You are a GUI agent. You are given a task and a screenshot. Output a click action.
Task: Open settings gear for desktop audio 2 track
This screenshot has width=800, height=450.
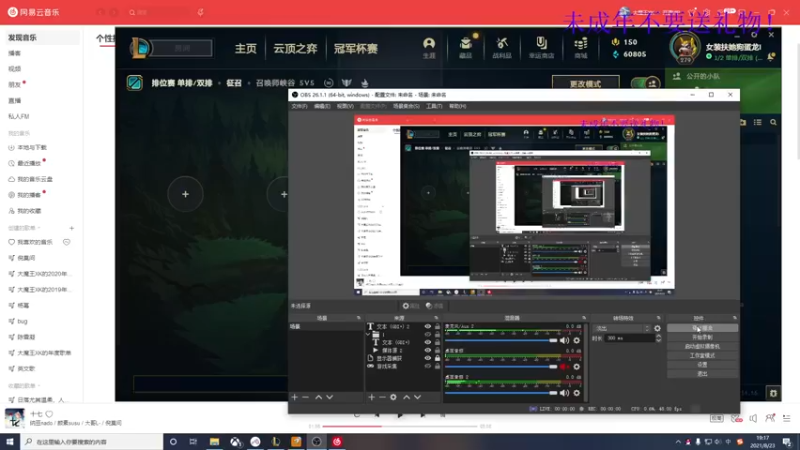tap(577, 393)
